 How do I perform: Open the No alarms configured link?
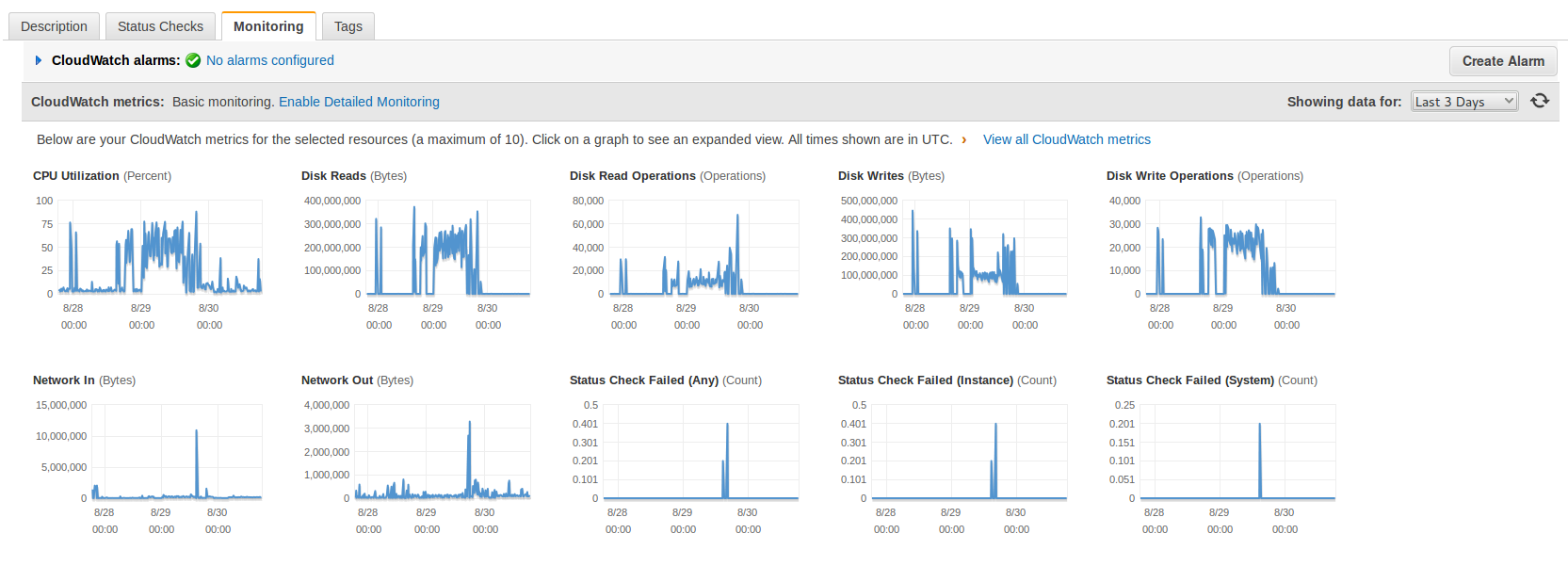[x=270, y=60]
